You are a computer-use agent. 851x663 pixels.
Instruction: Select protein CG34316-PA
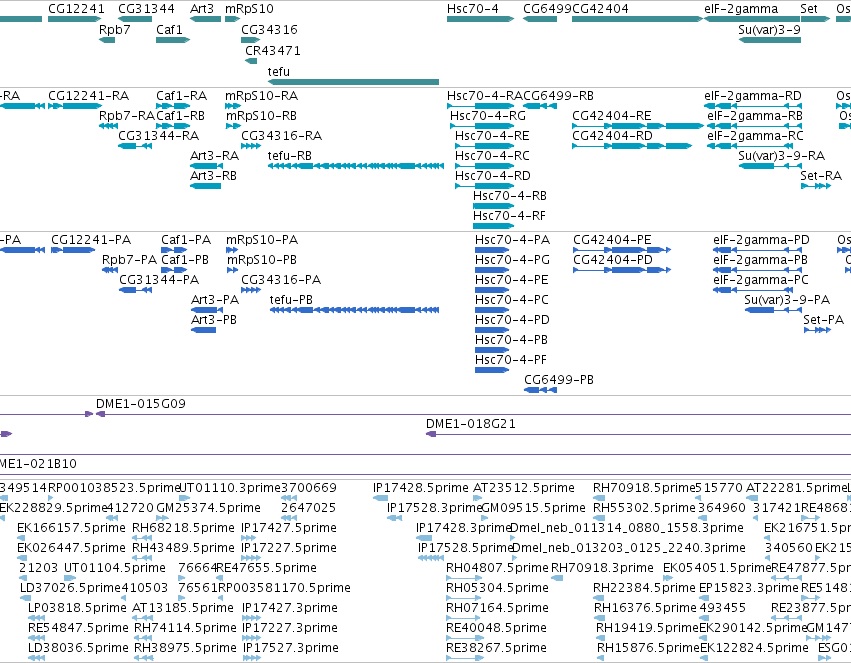click(x=251, y=290)
